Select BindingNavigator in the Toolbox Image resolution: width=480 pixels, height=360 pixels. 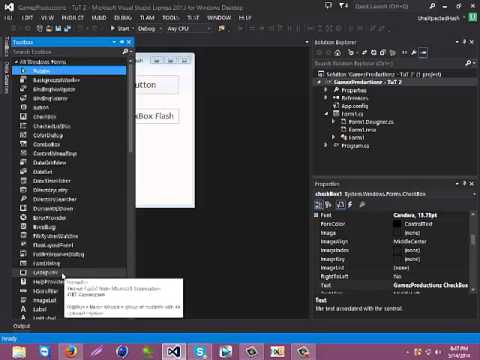point(54,89)
